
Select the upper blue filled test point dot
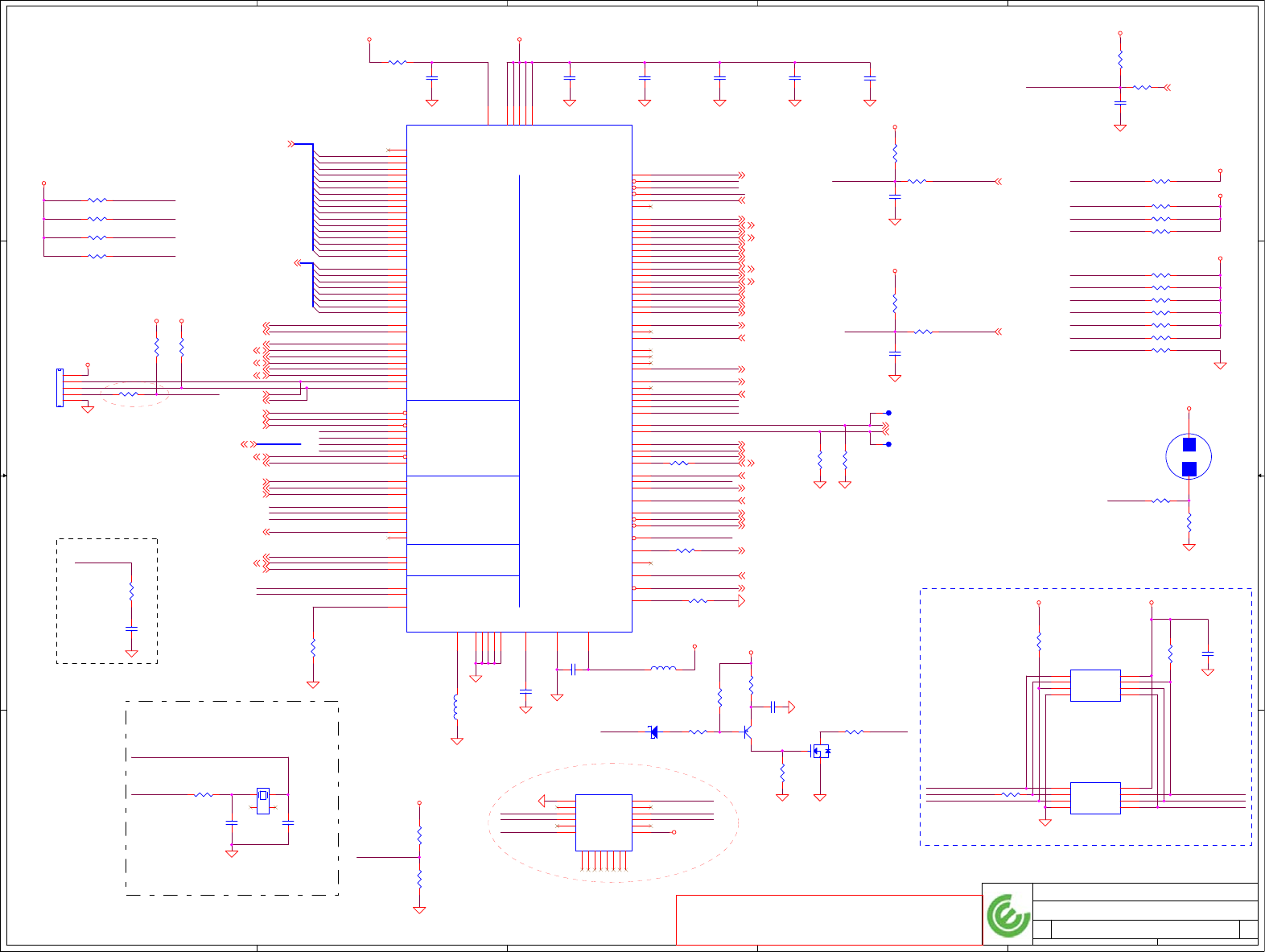coord(888,413)
